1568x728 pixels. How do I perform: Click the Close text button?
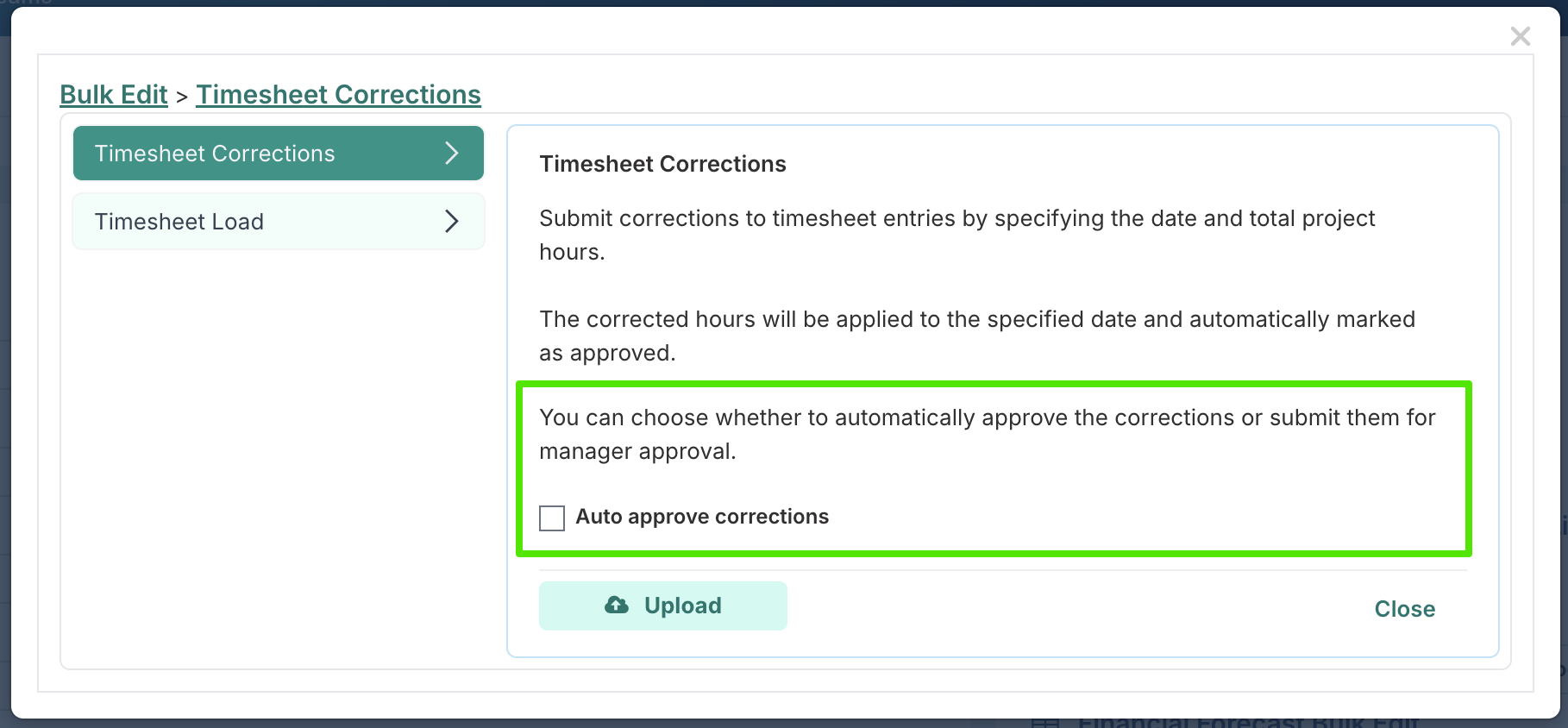point(1404,609)
